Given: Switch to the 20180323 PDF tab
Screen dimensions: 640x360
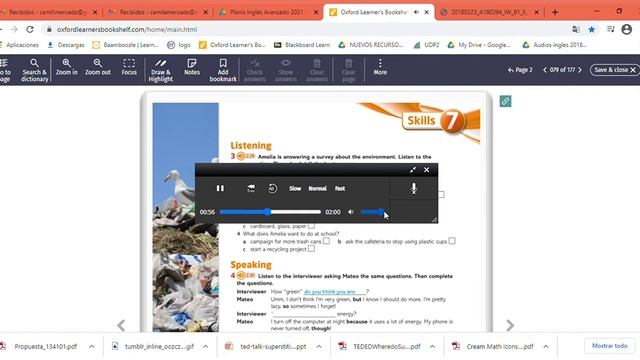Looking at the screenshot, I should click(489, 12).
